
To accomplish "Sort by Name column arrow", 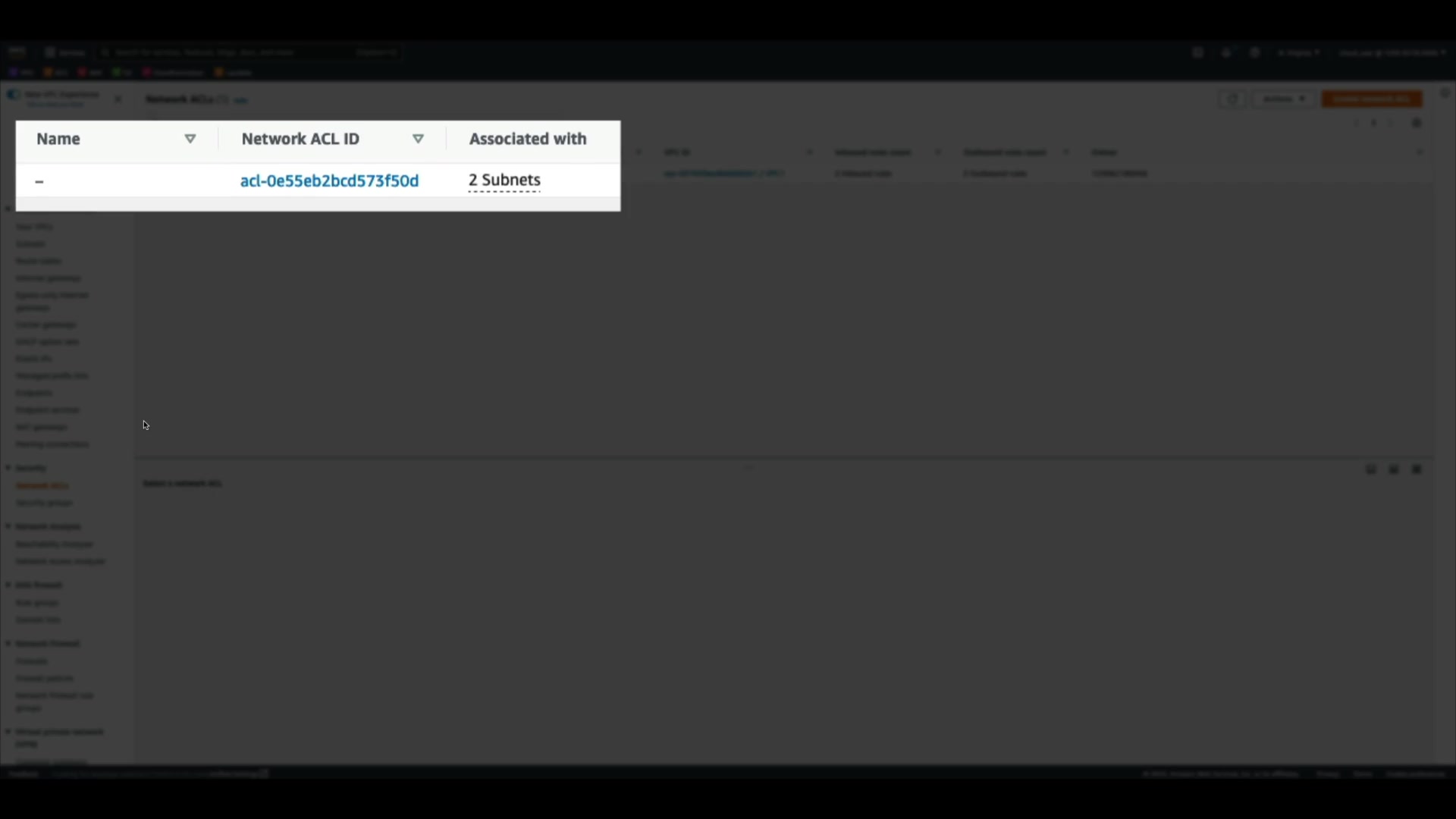I will point(190,139).
